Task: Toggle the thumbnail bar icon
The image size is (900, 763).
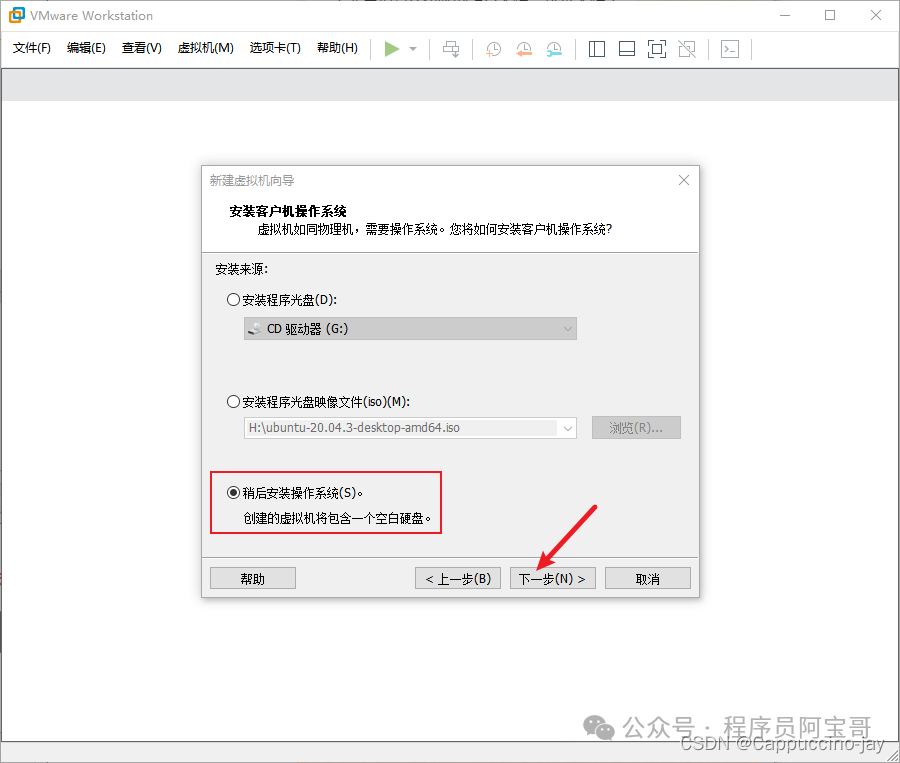Action: [x=627, y=49]
